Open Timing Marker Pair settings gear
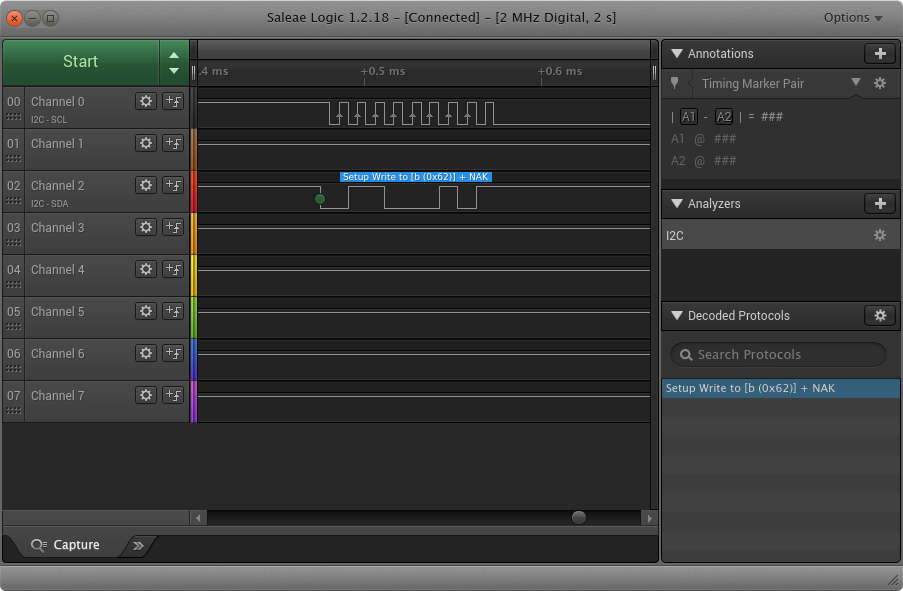Image resolution: width=903 pixels, height=591 pixels. pos(879,84)
